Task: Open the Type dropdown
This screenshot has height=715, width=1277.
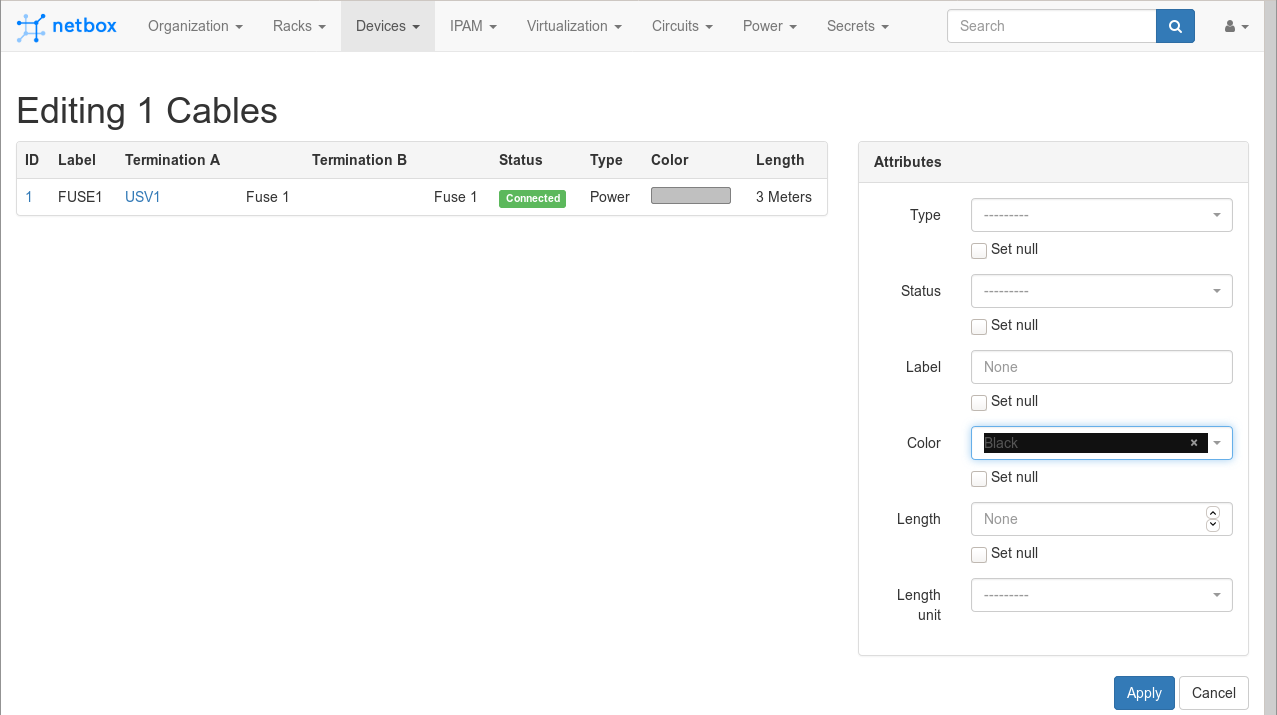Action: 1101,215
